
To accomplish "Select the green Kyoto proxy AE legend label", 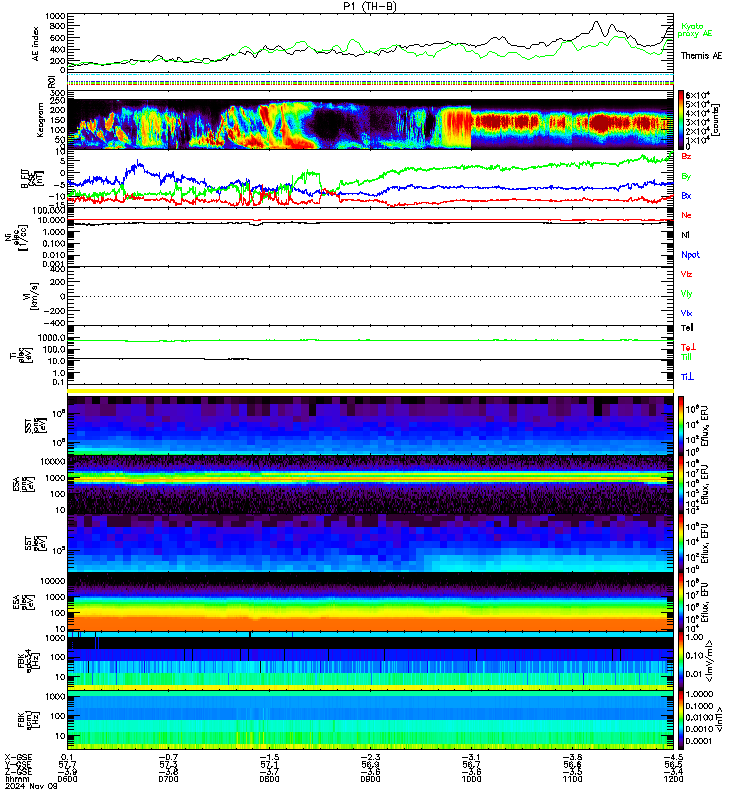I will [694, 30].
